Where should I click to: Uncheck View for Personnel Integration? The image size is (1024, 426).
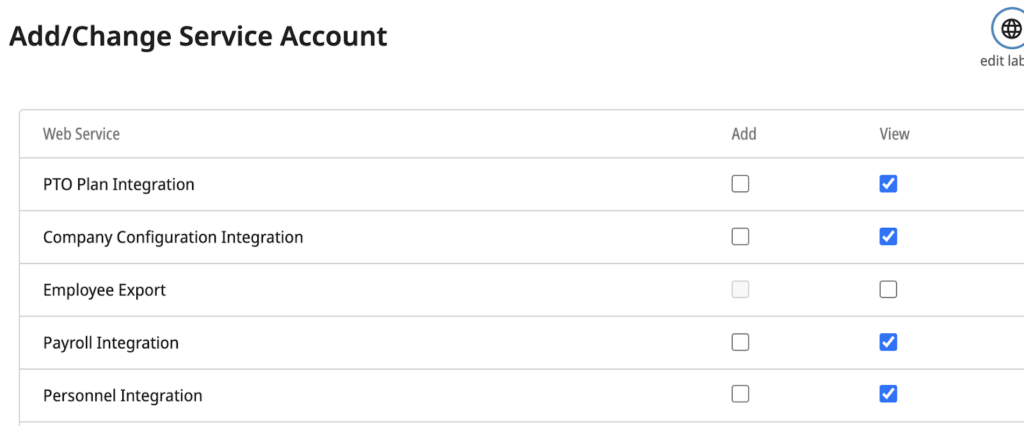pos(888,394)
